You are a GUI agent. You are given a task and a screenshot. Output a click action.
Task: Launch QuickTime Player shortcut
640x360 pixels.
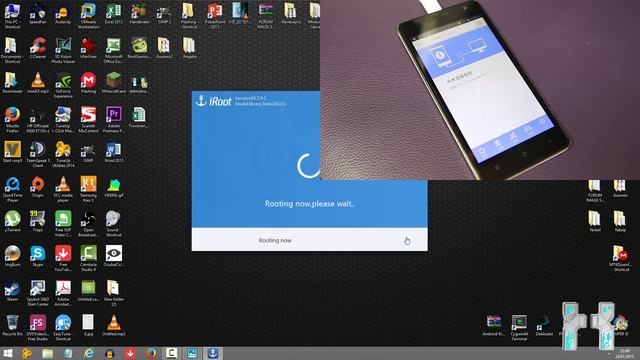(12, 190)
